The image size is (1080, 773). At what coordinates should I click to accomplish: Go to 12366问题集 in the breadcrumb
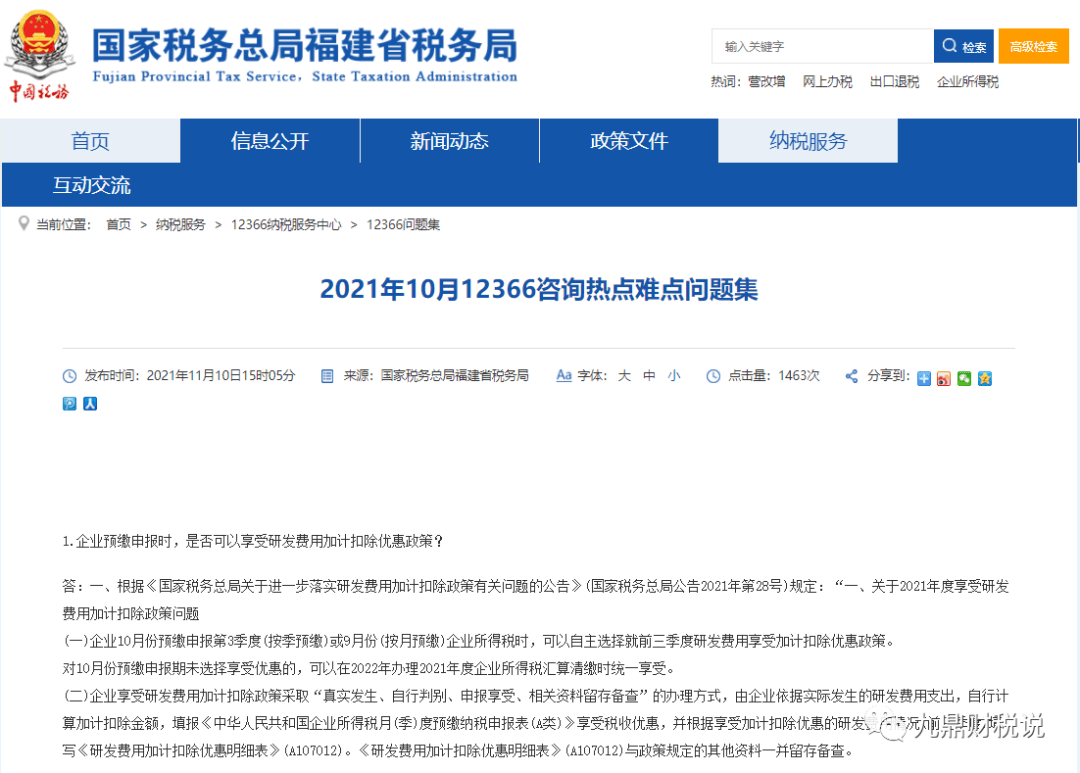pyautogui.click(x=403, y=225)
